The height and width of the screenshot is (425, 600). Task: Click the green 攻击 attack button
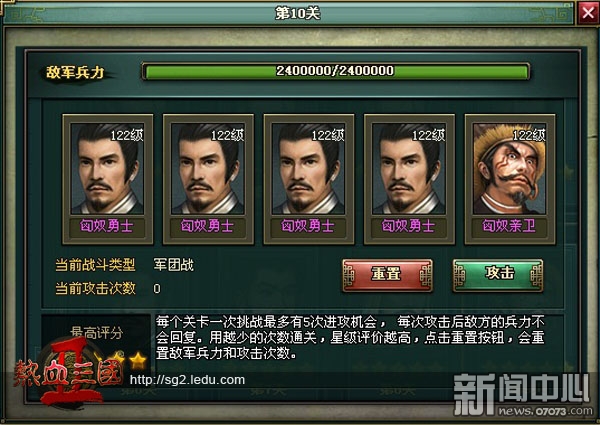coord(498,275)
